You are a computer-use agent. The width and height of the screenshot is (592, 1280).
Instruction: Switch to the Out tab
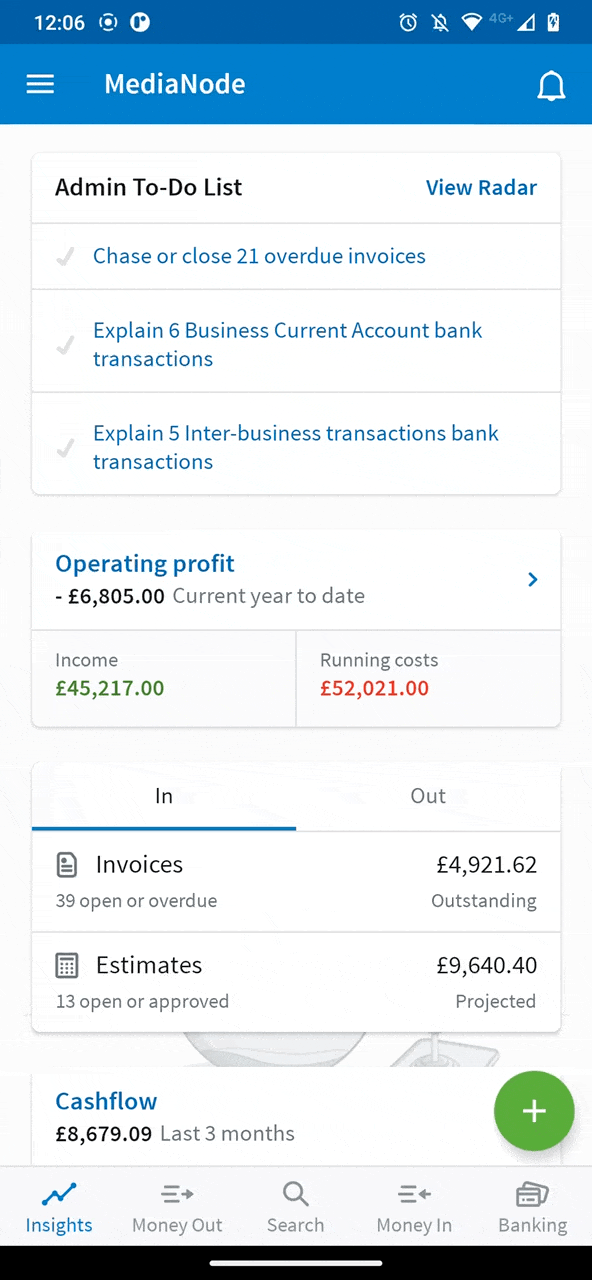[x=428, y=797]
